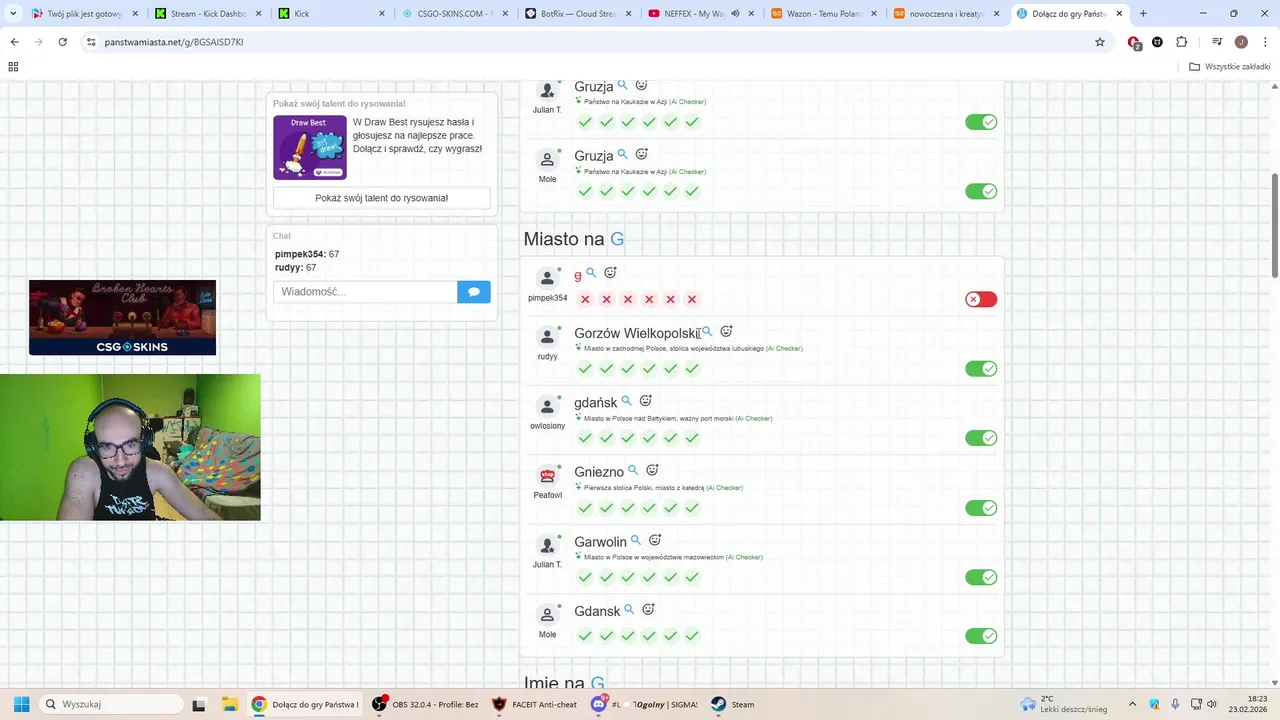Click the Windows taskbar search box
The image size is (1280, 720).
point(112,704)
